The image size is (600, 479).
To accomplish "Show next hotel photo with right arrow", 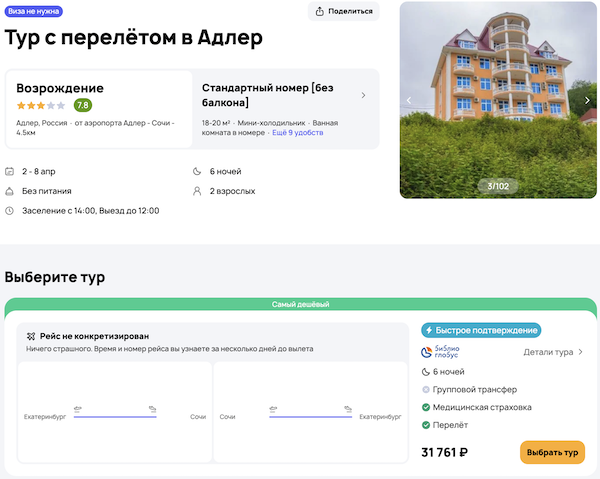I will pos(589,100).
